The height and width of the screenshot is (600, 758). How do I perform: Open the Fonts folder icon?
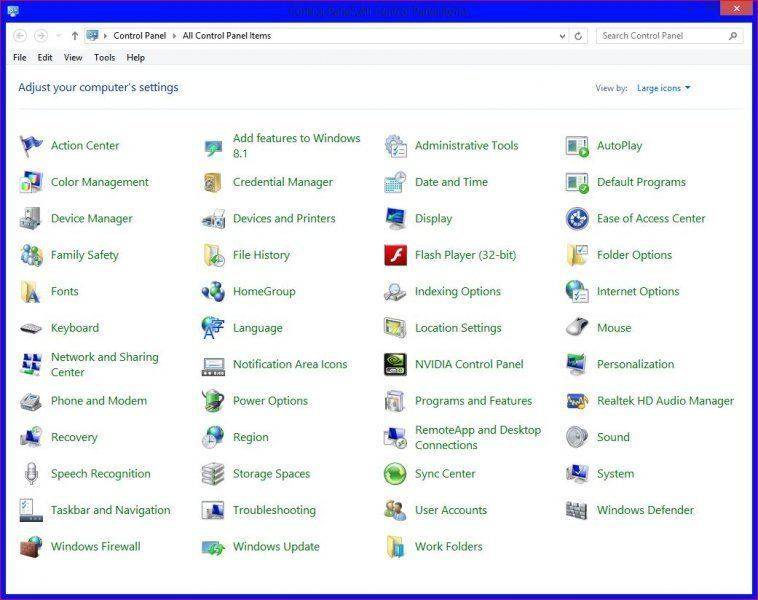pyautogui.click(x=31, y=292)
